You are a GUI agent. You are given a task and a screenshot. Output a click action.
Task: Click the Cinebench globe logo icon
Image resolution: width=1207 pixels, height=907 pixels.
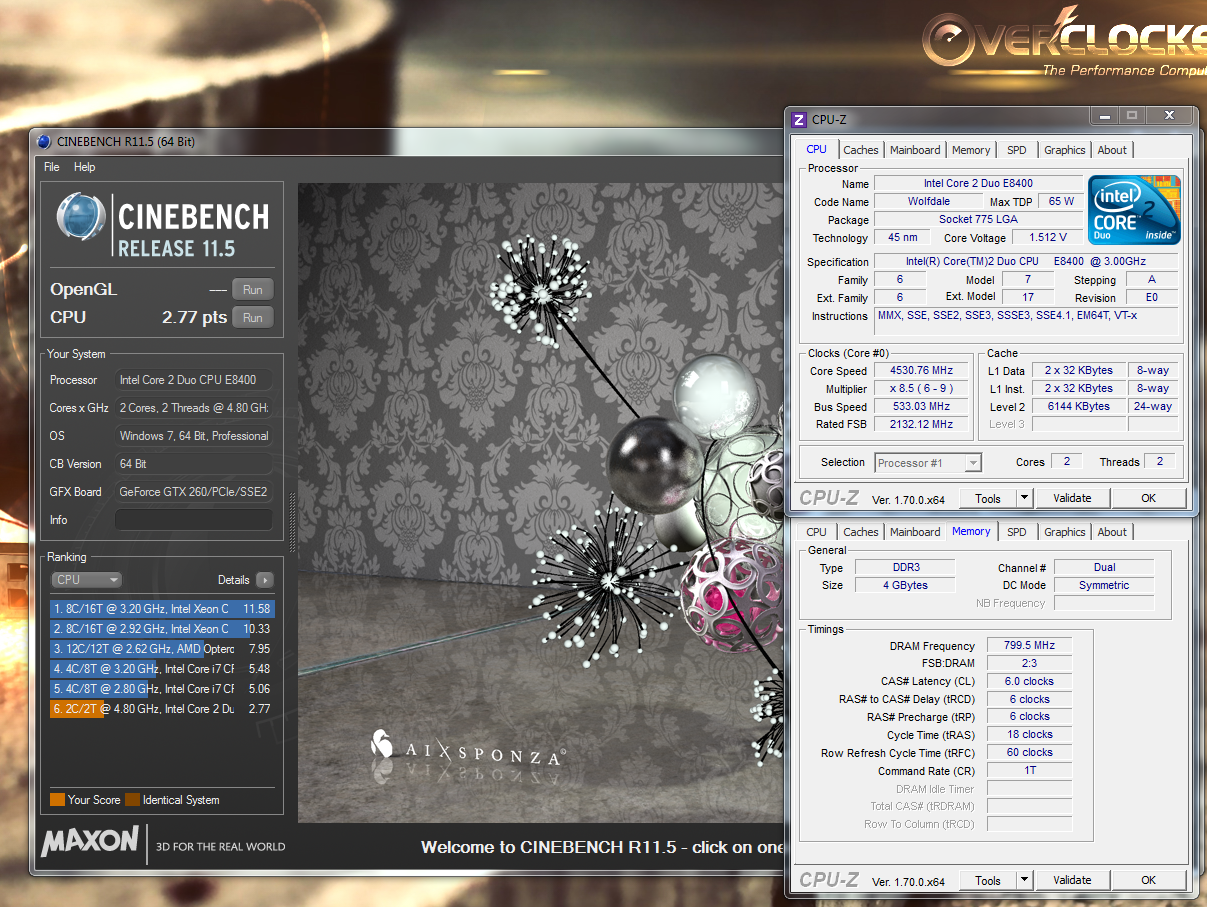[81, 219]
